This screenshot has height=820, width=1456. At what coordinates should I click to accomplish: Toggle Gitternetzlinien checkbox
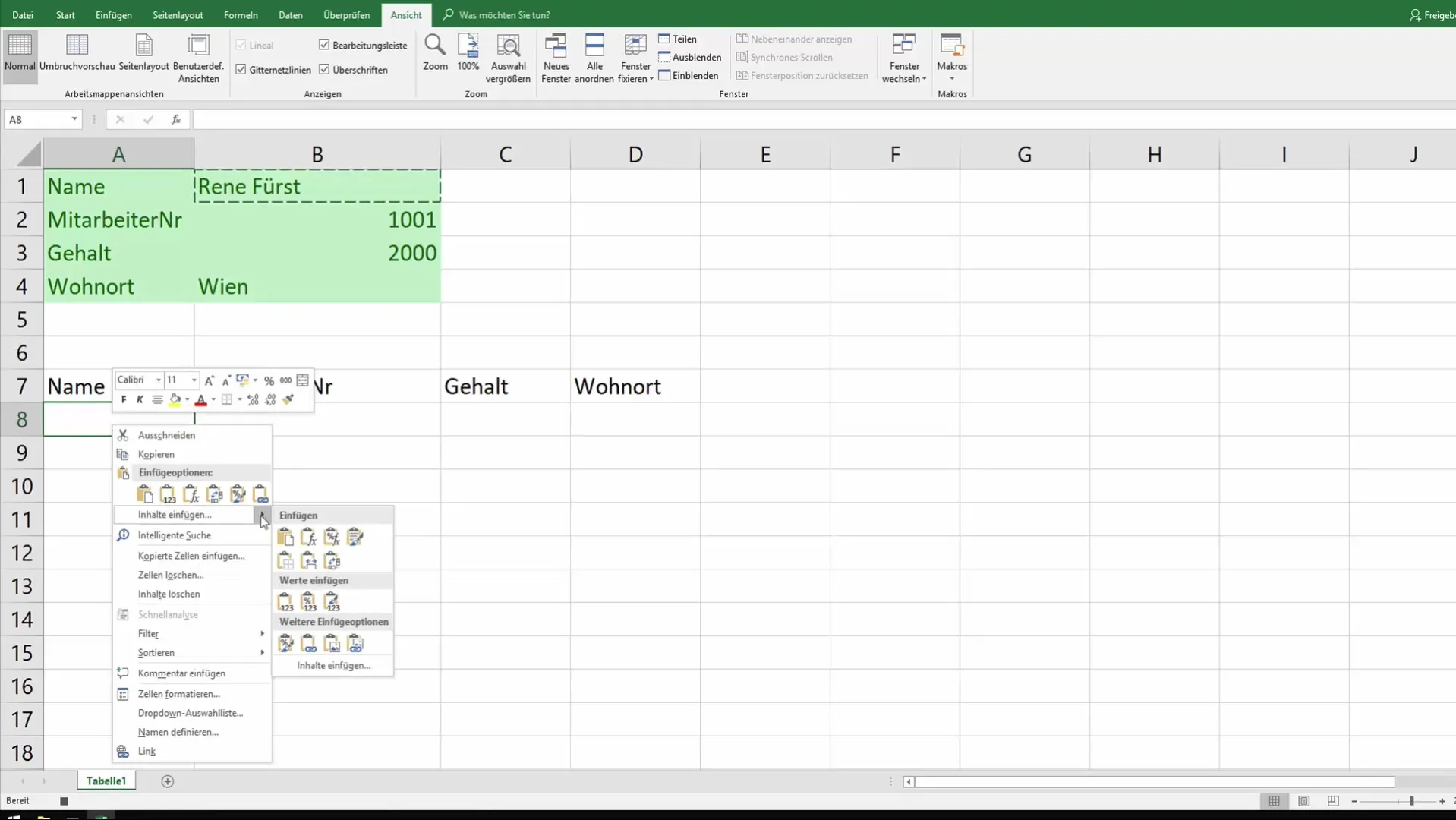pyautogui.click(x=241, y=69)
